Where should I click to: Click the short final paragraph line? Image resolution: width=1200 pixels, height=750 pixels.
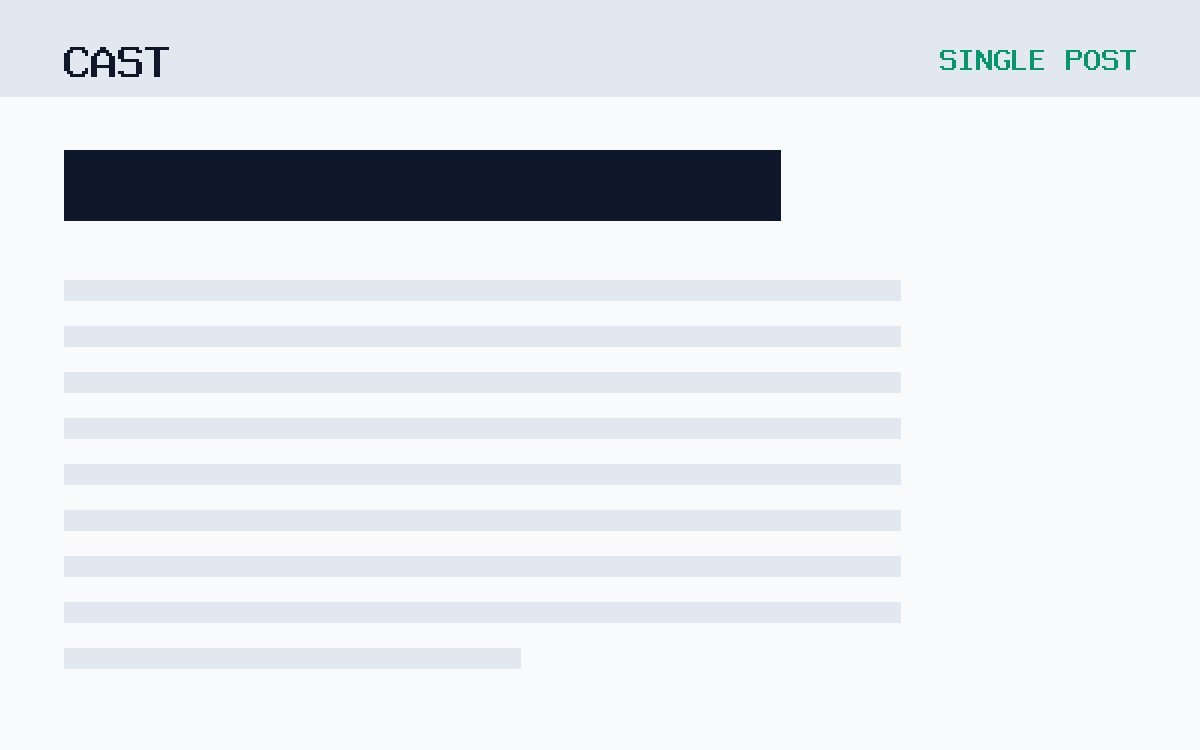point(292,658)
